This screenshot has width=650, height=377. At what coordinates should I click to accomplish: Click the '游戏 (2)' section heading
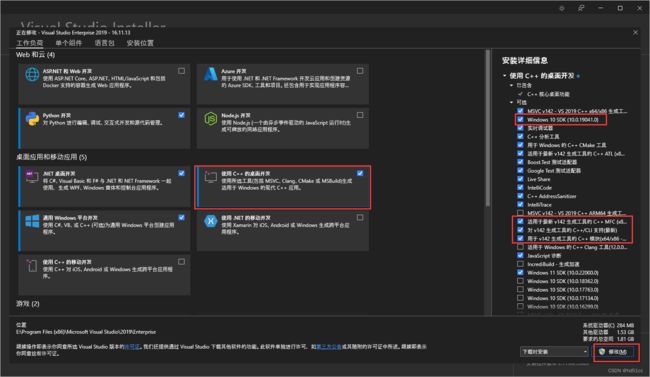pos(28,304)
